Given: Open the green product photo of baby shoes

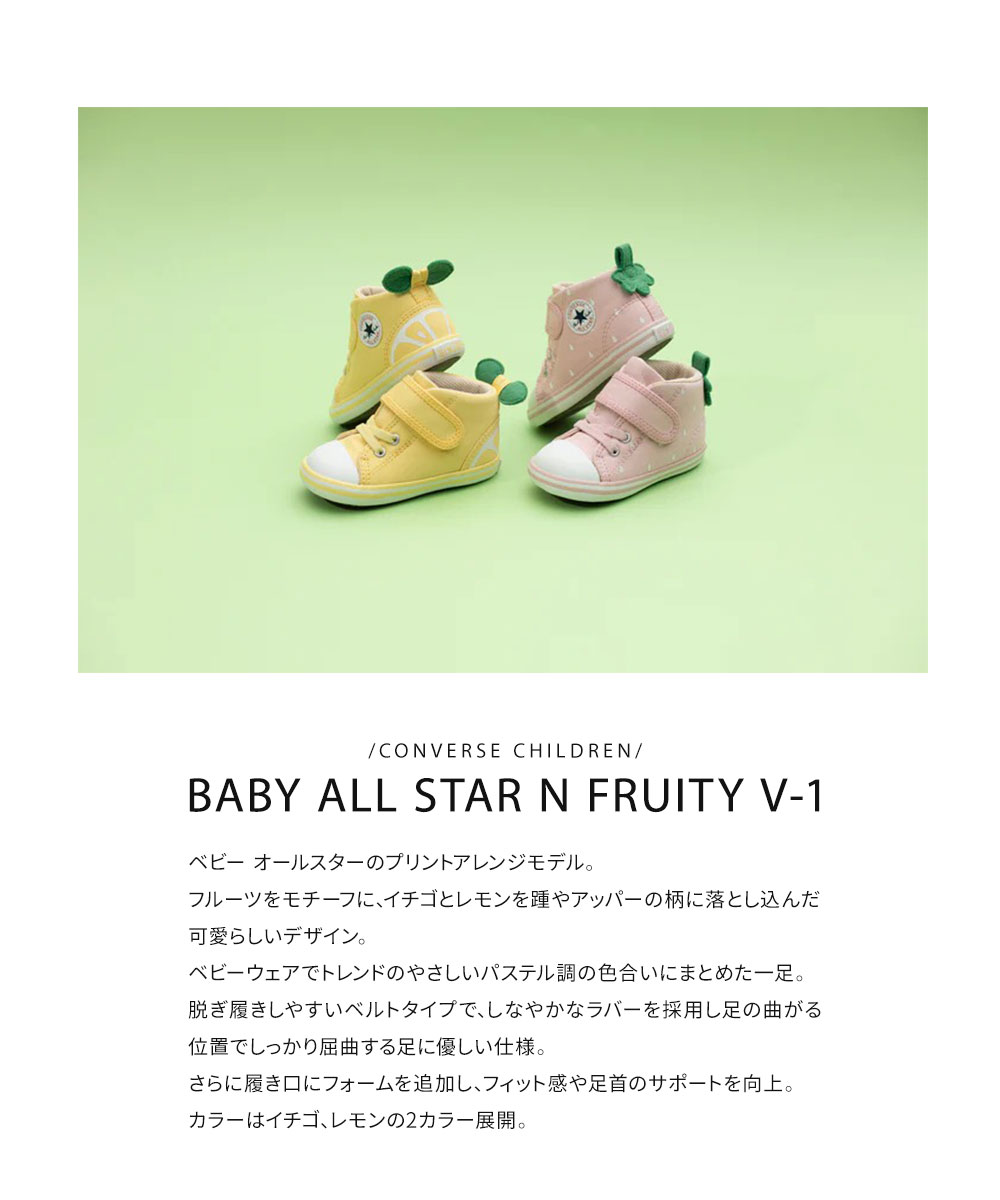Looking at the screenshot, I should (x=503, y=390).
